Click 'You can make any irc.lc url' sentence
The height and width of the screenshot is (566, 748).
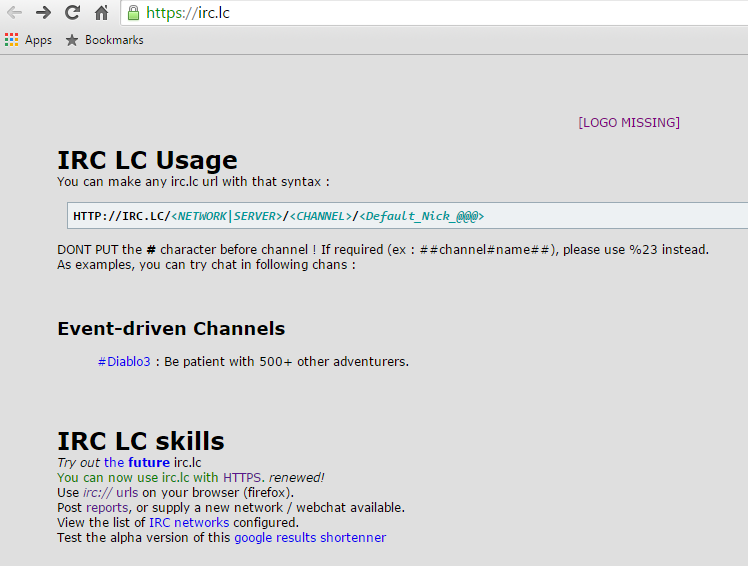pyautogui.click(x=193, y=182)
